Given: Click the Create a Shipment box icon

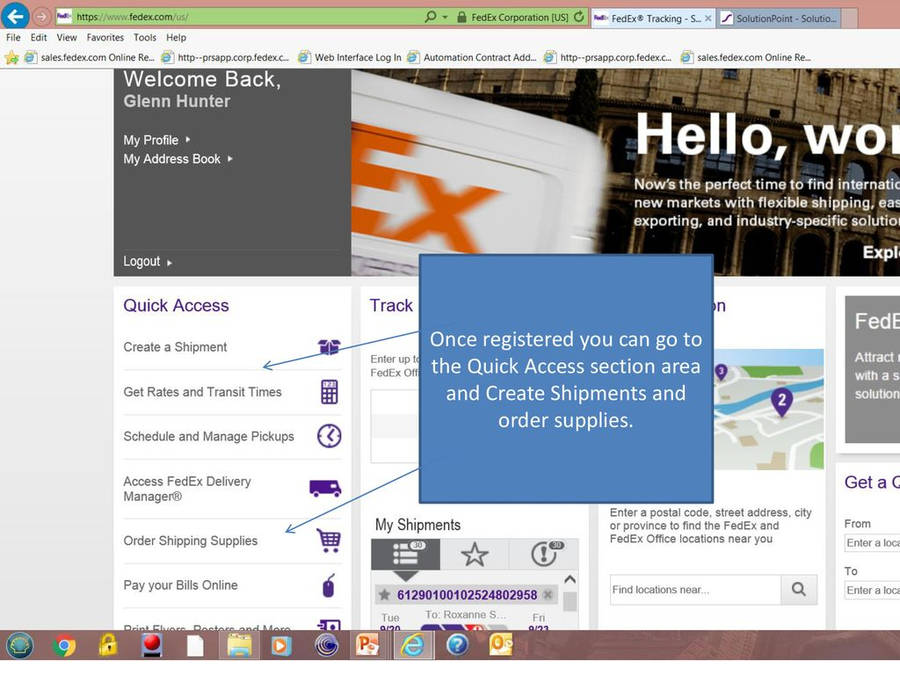Looking at the screenshot, I should tap(329, 347).
